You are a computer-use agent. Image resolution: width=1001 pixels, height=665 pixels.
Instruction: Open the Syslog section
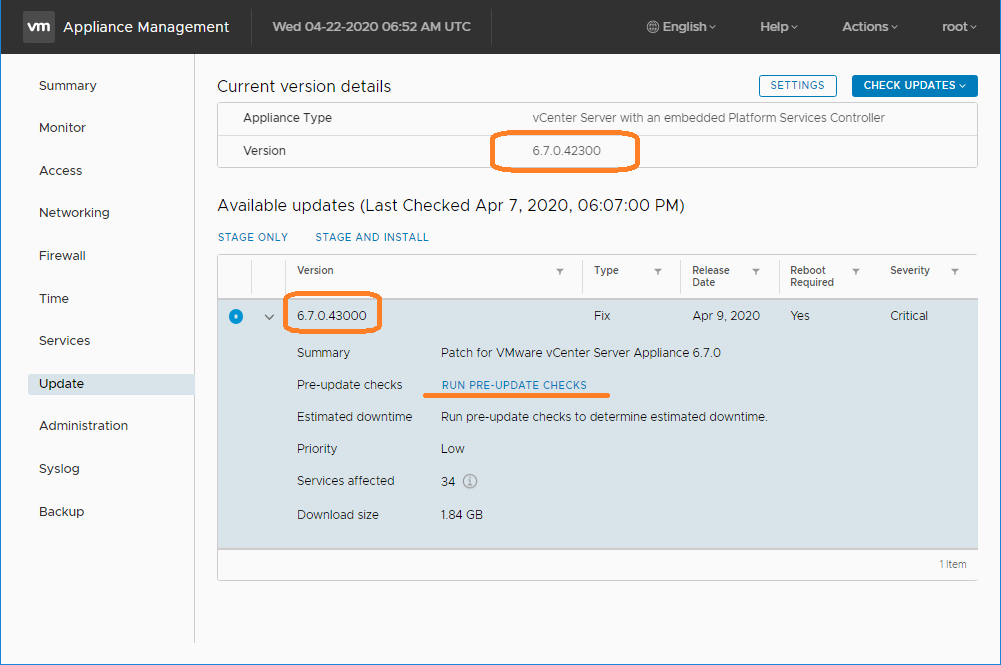click(59, 468)
